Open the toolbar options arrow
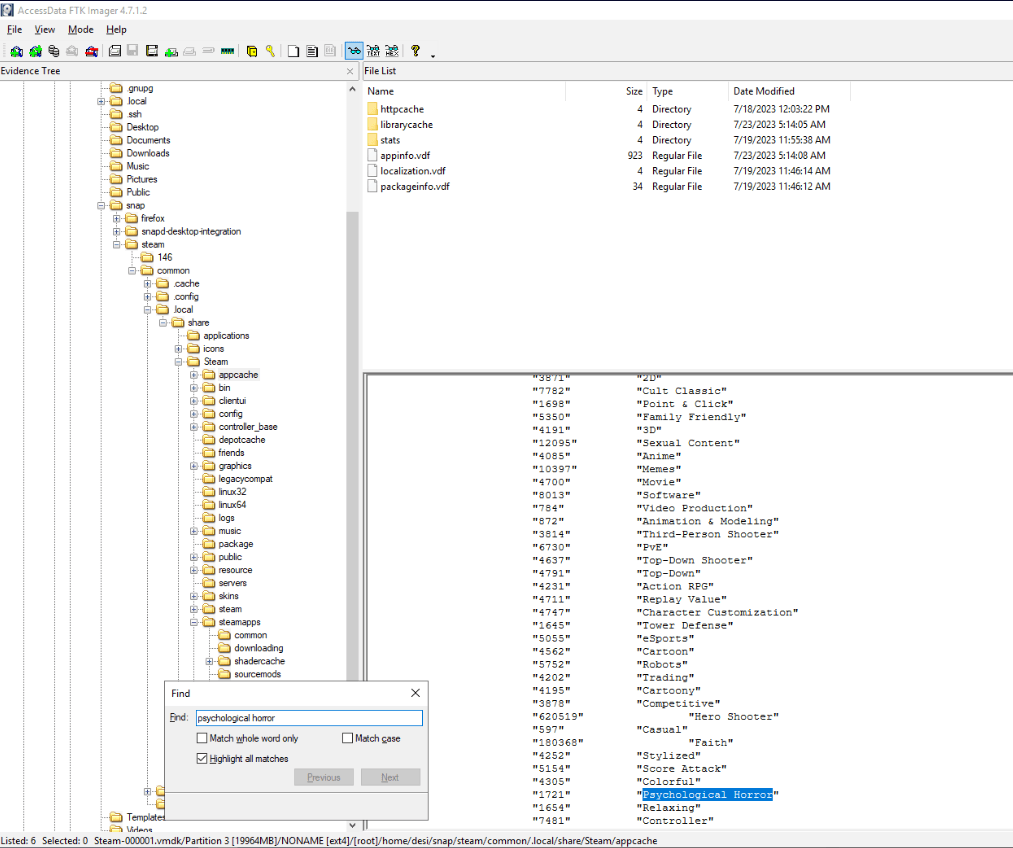Screen dimensions: 1013x848 433,56
